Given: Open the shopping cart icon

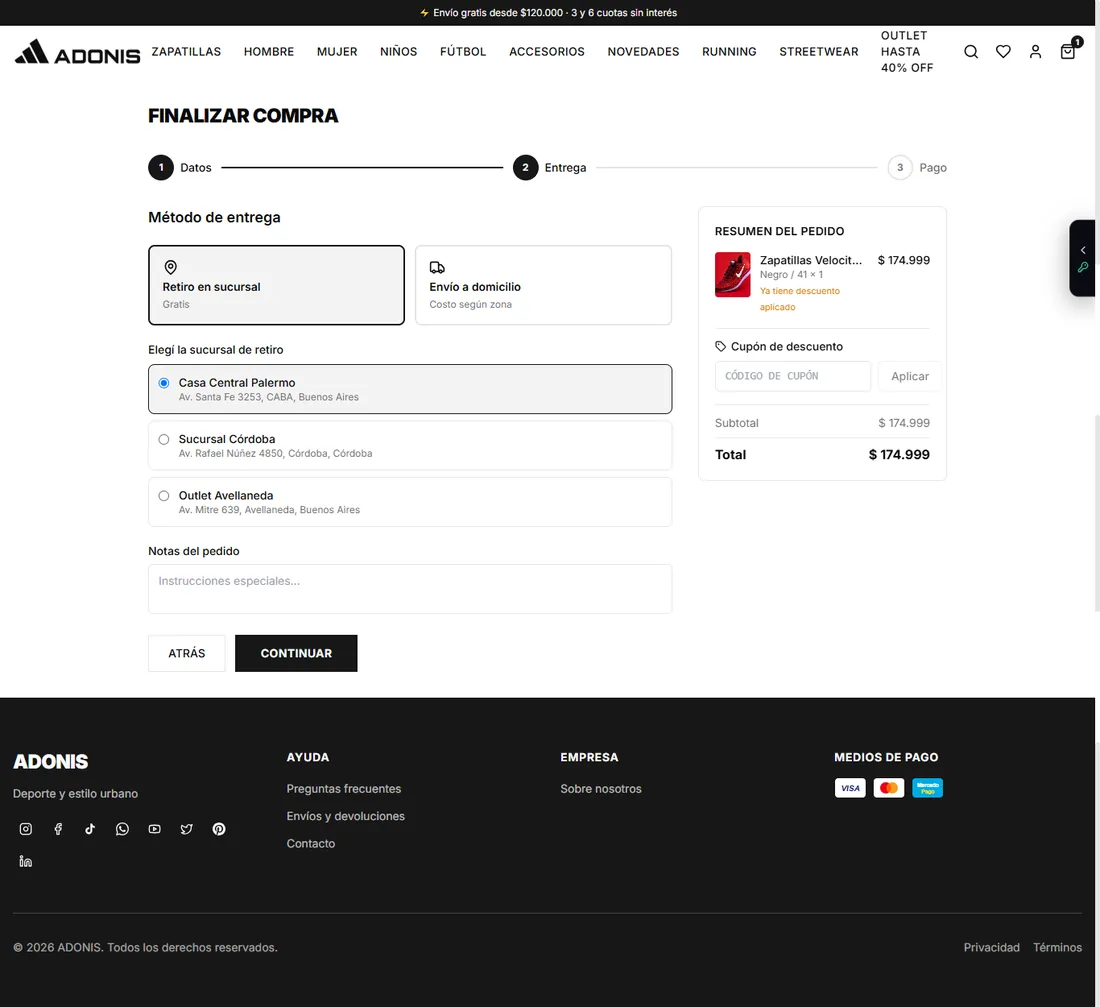Looking at the screenshot, I should click(x=1068, y=51).
